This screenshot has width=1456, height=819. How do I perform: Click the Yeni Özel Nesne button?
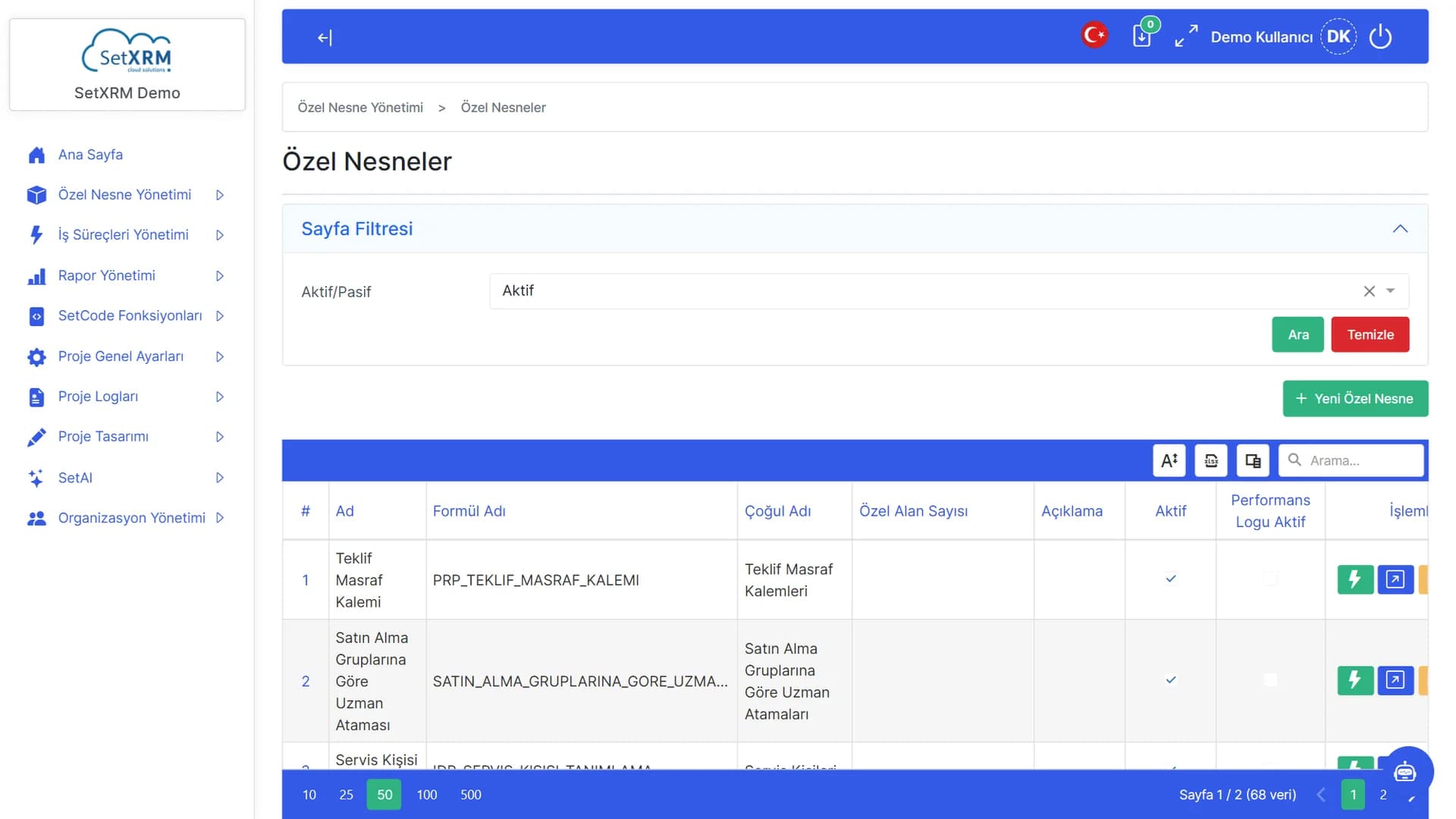[1355, 398]
